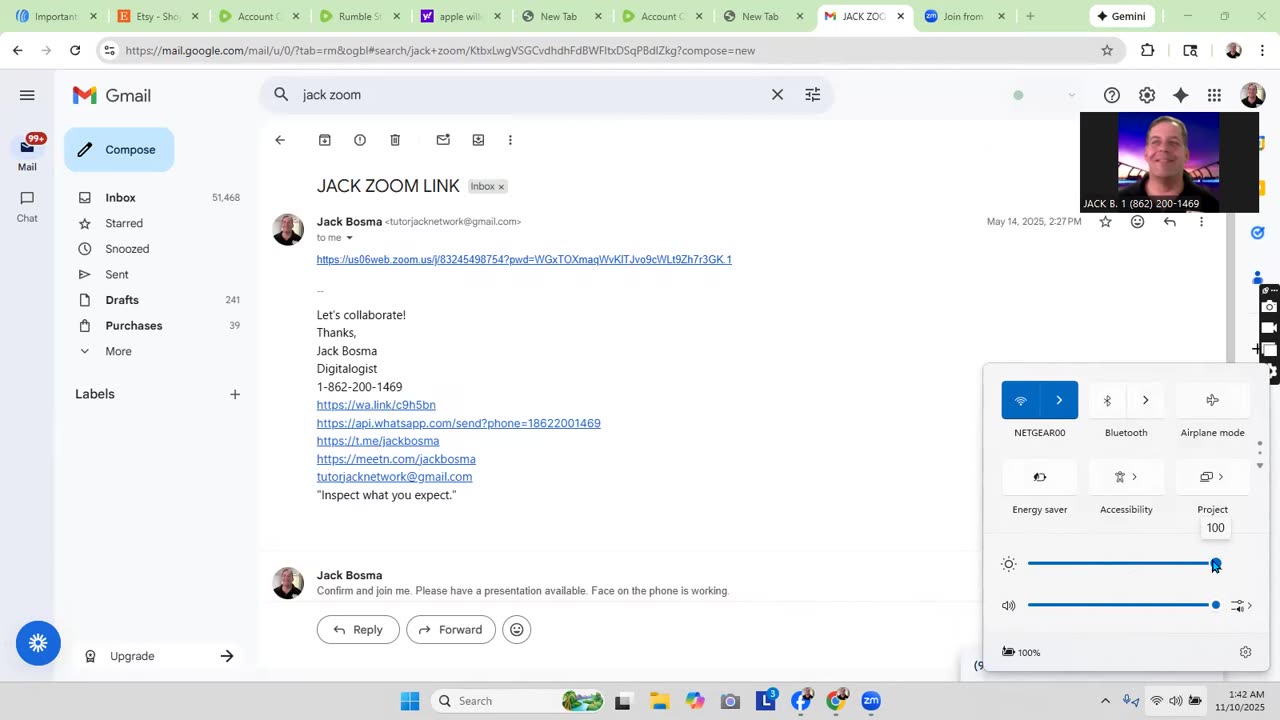Create a new label with plus icon
Viewport: 1280px width, 720px height.
coord(235,394)
